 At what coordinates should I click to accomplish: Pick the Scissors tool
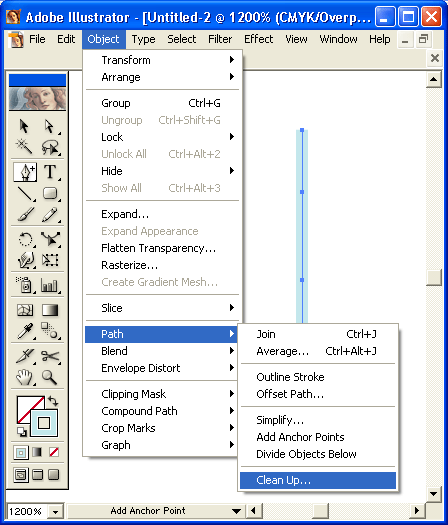click(50, 356)
